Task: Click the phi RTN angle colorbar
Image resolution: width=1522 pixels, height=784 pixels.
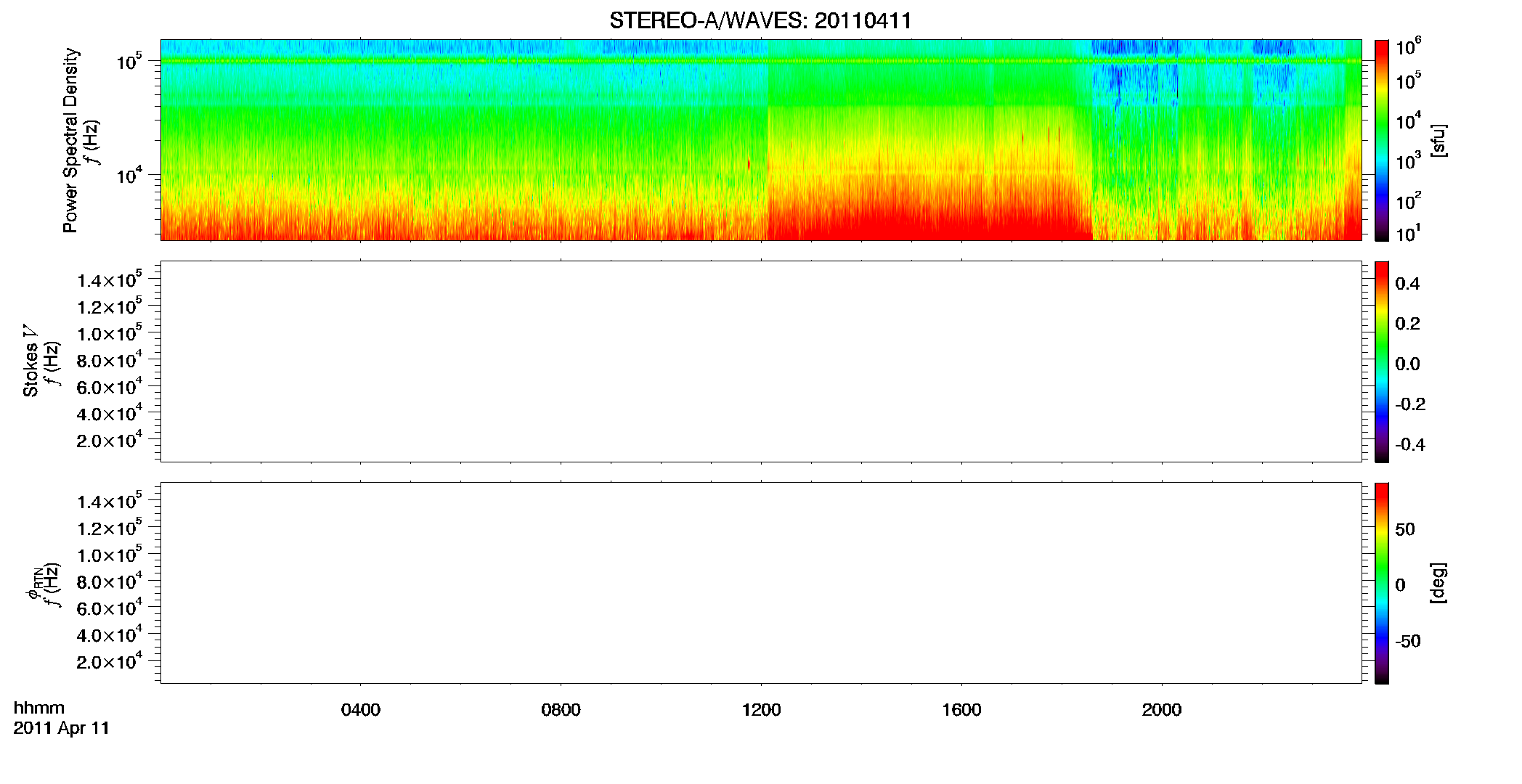Action: [1382, 583]
